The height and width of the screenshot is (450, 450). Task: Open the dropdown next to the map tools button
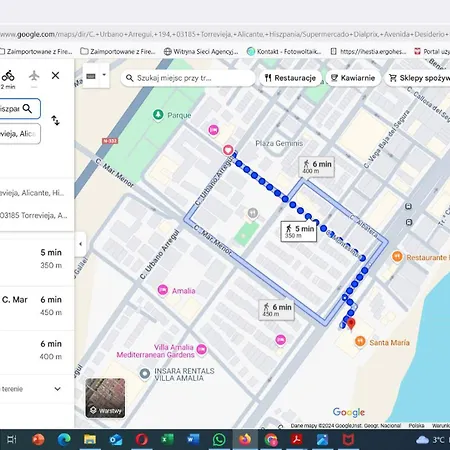point(104,75)
